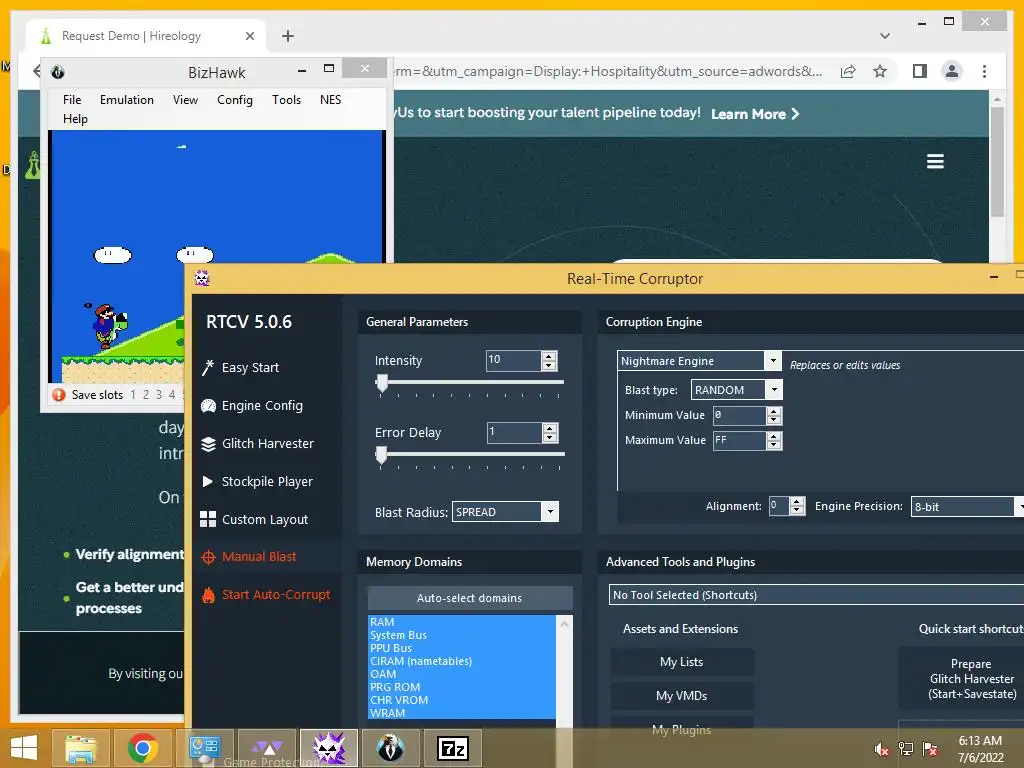Click the Maximum Value FF field
Screen dimensions: 1024x768
[739, 441]
